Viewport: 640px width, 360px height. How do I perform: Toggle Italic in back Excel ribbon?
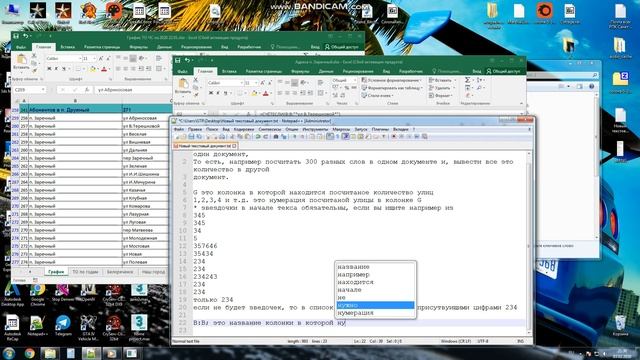[x=56, y=68]
